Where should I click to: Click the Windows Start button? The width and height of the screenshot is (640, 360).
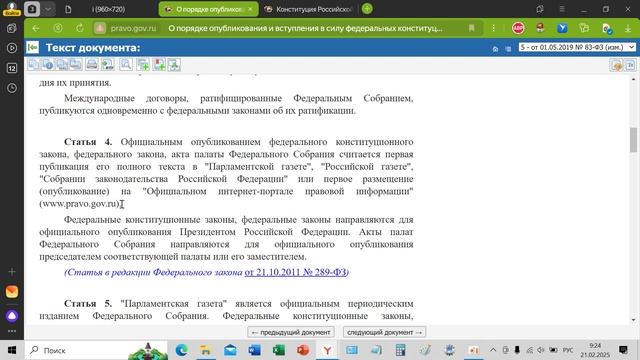12,350
